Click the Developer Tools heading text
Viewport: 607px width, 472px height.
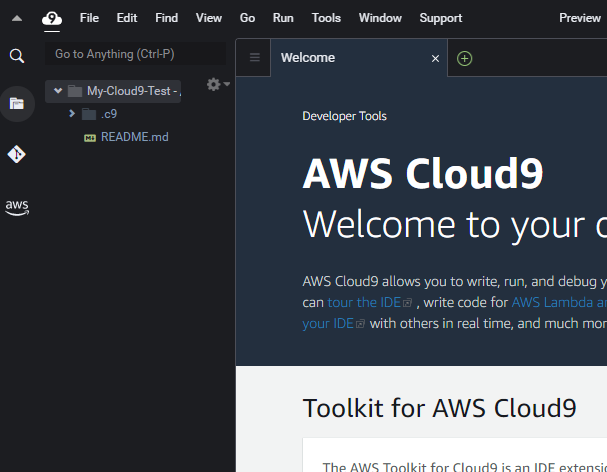coord(345,116)
